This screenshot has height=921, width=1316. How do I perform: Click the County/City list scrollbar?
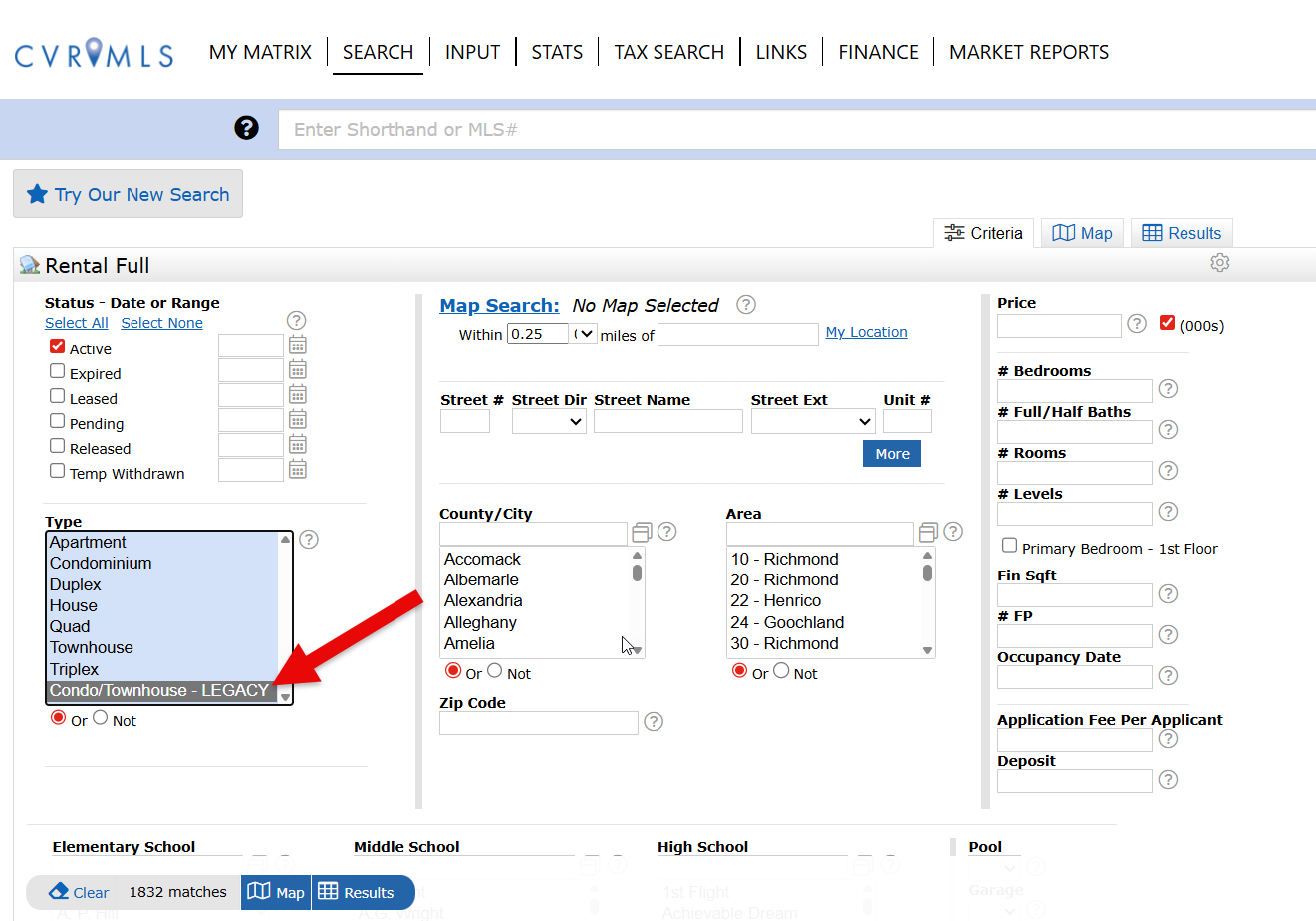[x=637, y=602]
